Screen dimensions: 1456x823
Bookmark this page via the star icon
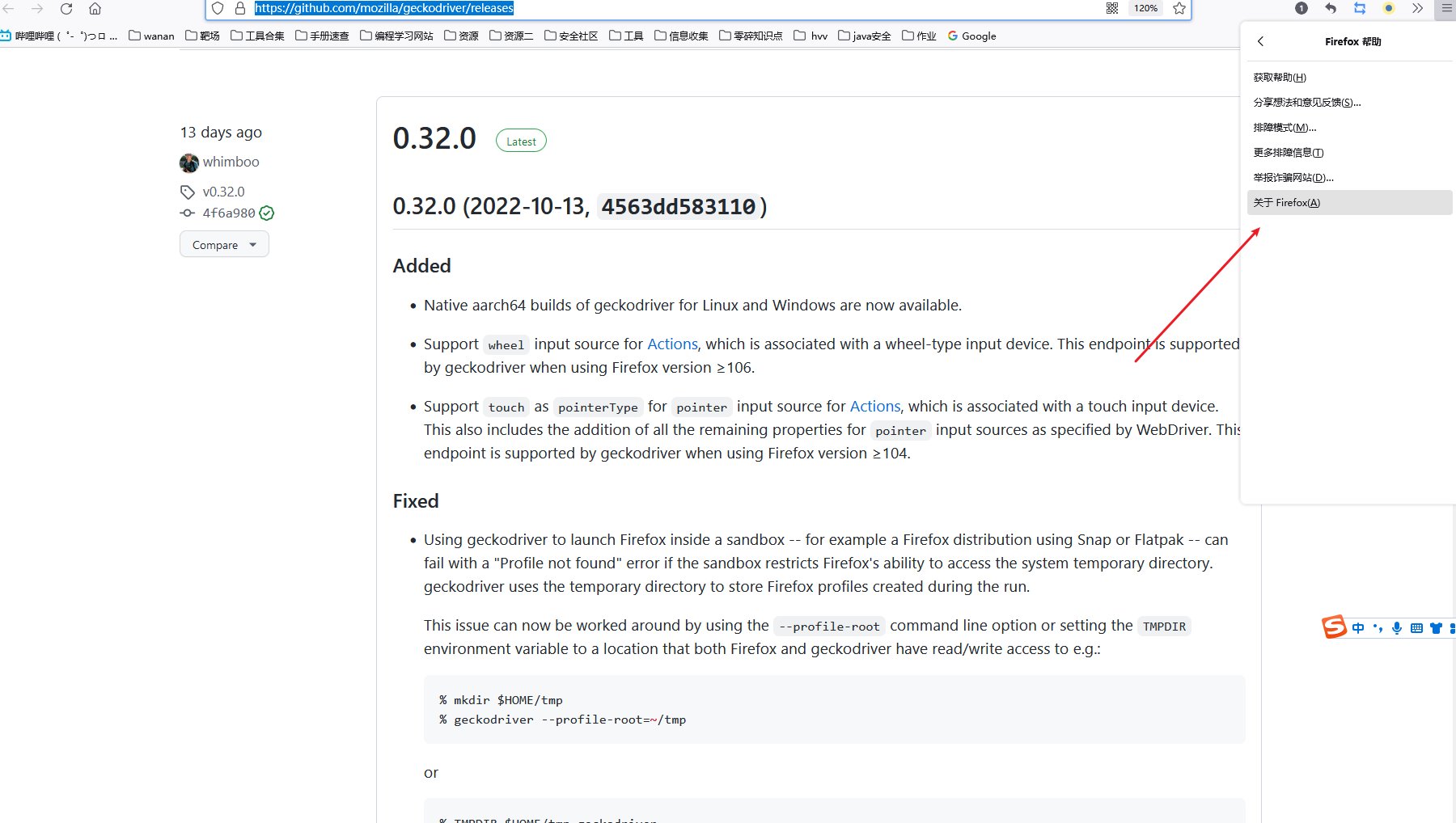[1179, 8]
